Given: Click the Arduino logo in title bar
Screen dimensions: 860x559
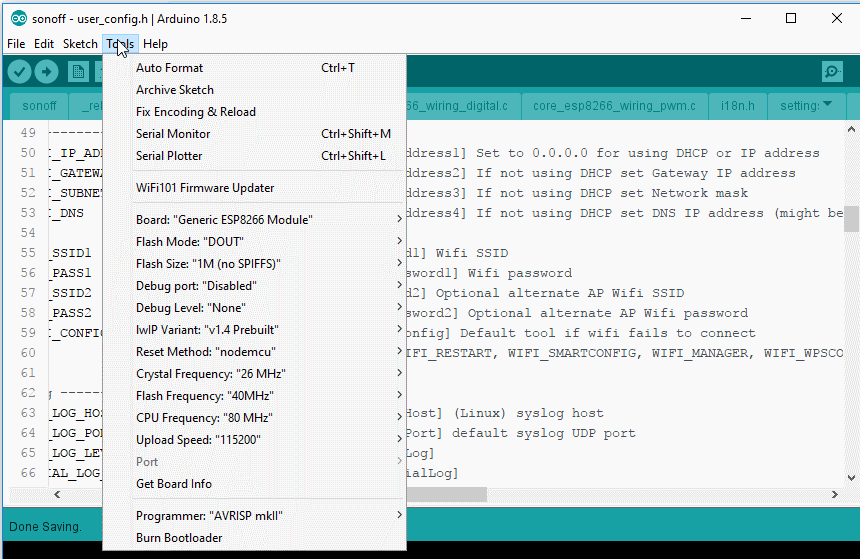Looking at the screenshot, I should click(18, 18).
